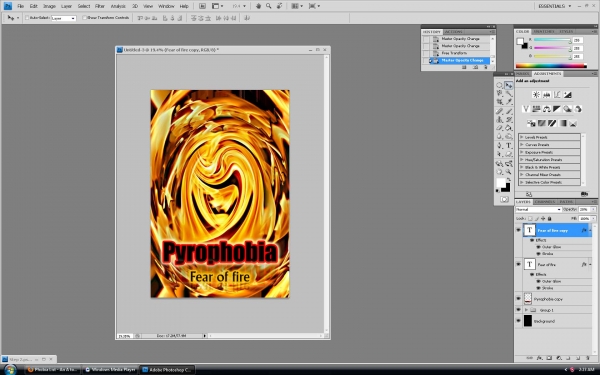Add a Color Balance adjustment
Image resolution: width=600 pixels, height=375 pixels.
coord(546,109)
